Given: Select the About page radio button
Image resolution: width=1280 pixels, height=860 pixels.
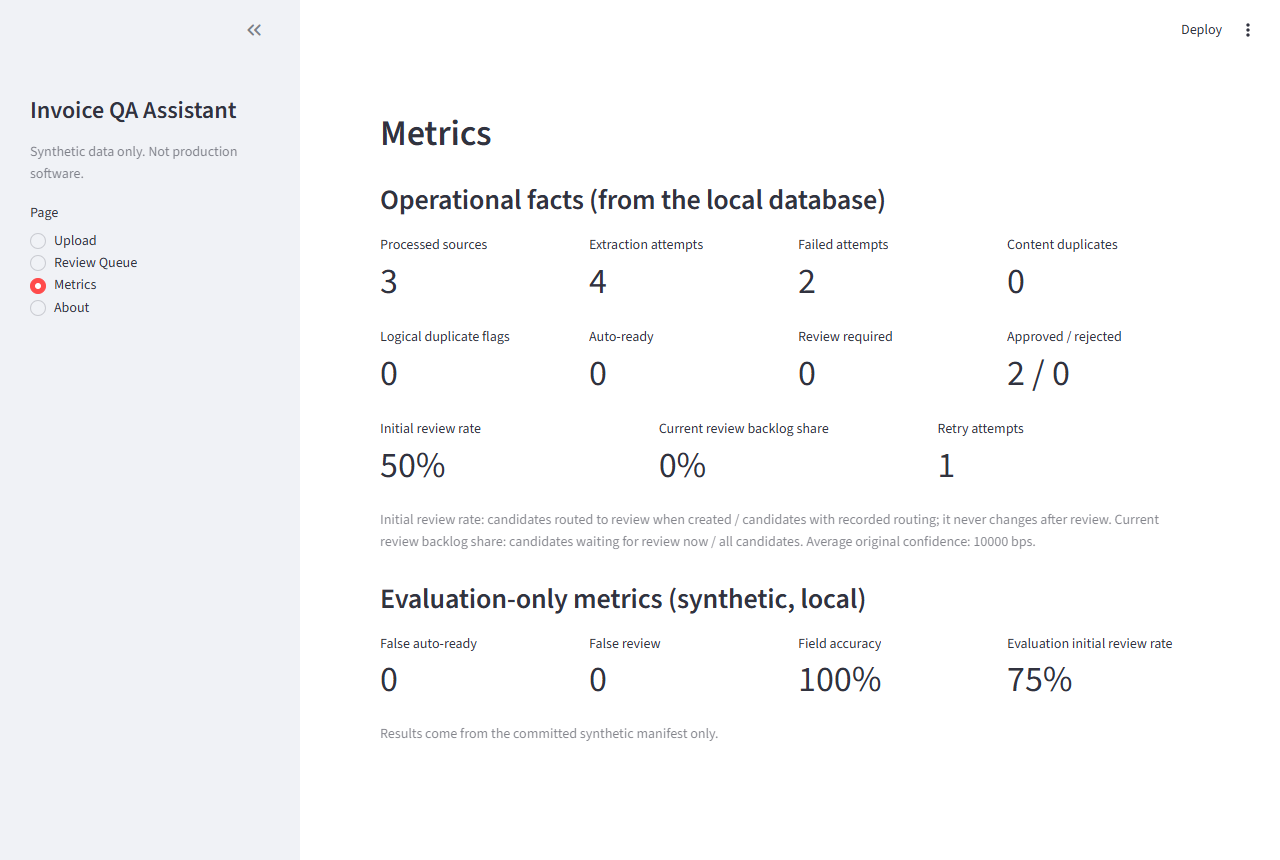Looking at the screenshot, I should 38,308.
